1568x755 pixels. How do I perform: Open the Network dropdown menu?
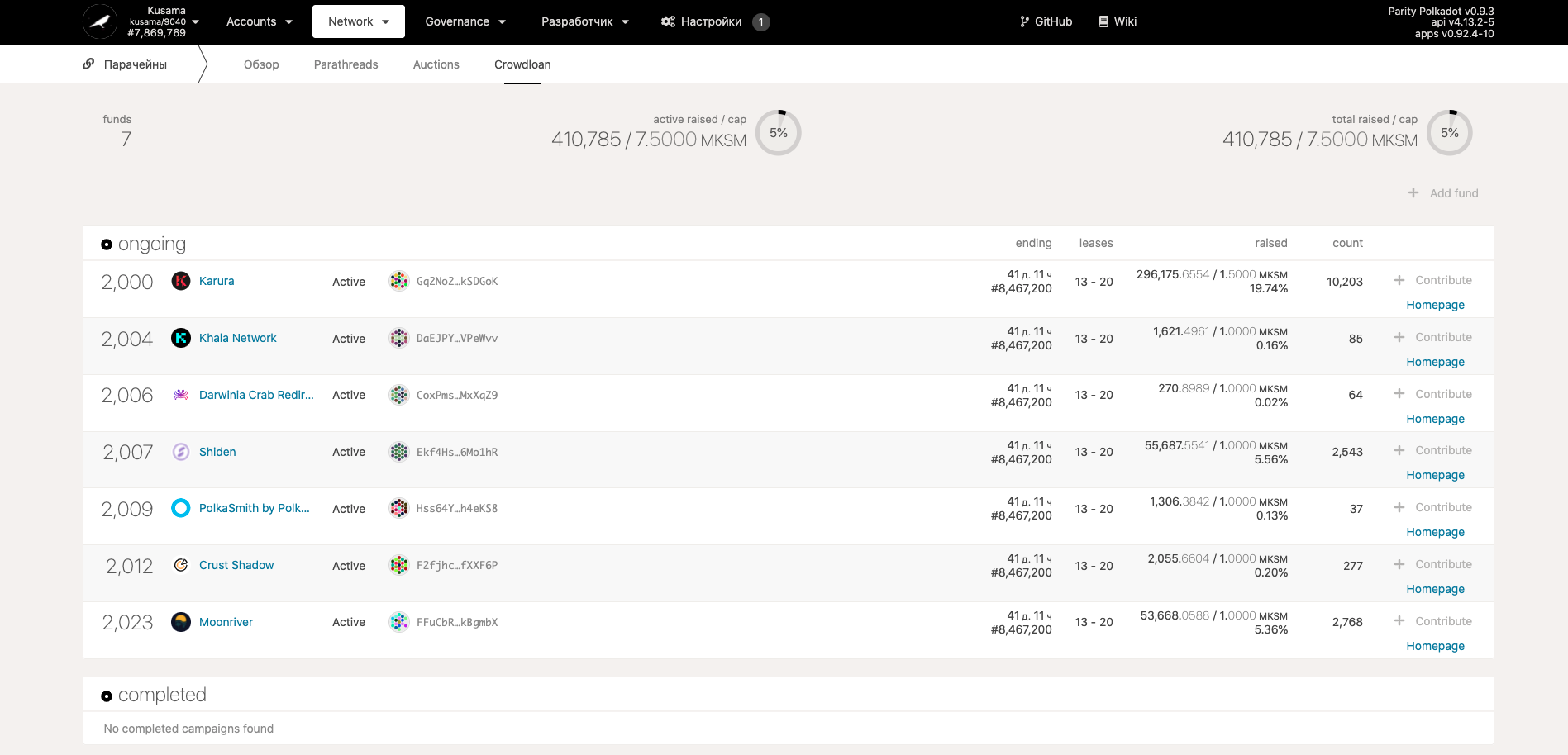[x=358, y=21]
